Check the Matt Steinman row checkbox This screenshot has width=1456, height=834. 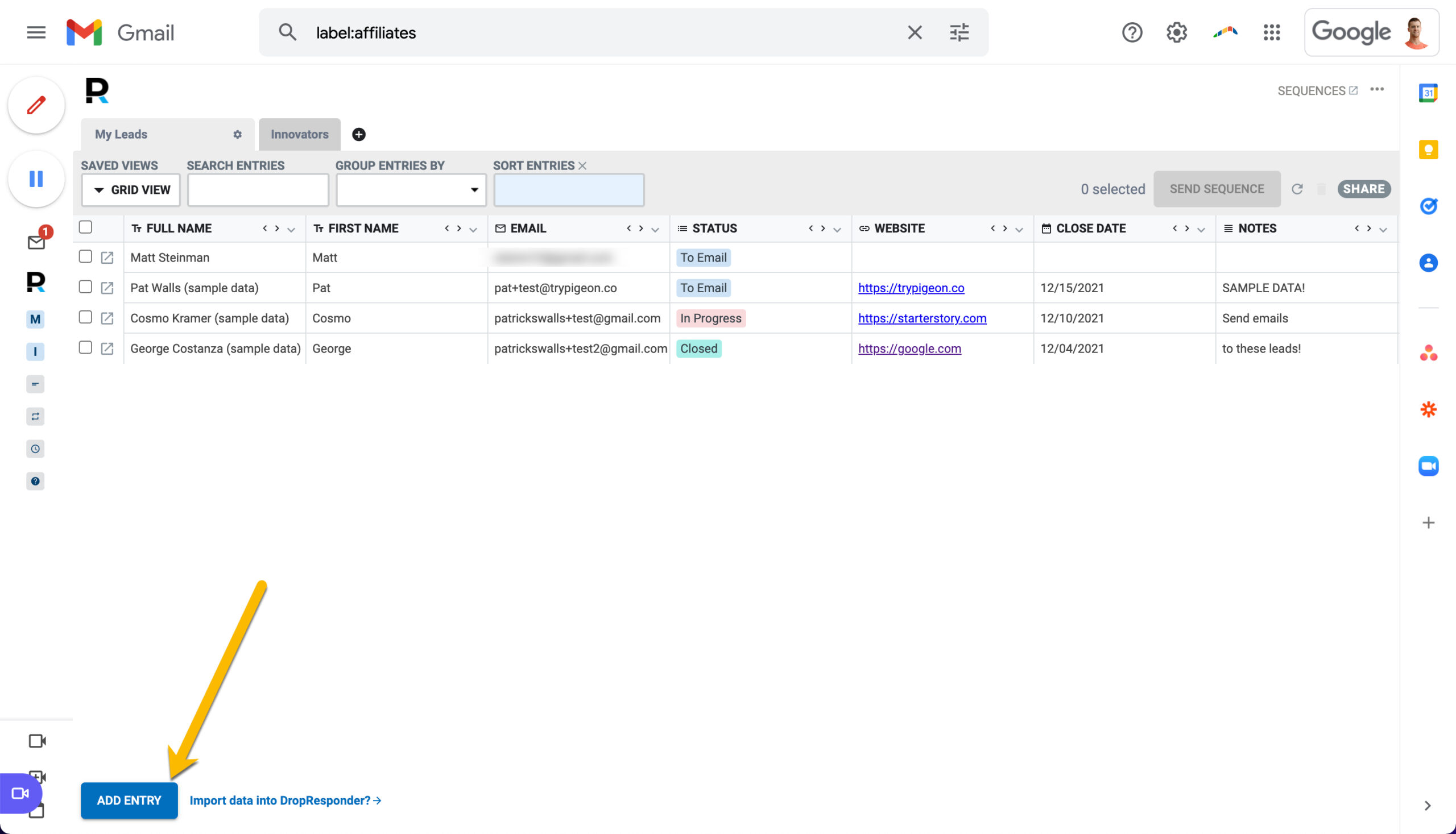(85, 256)
